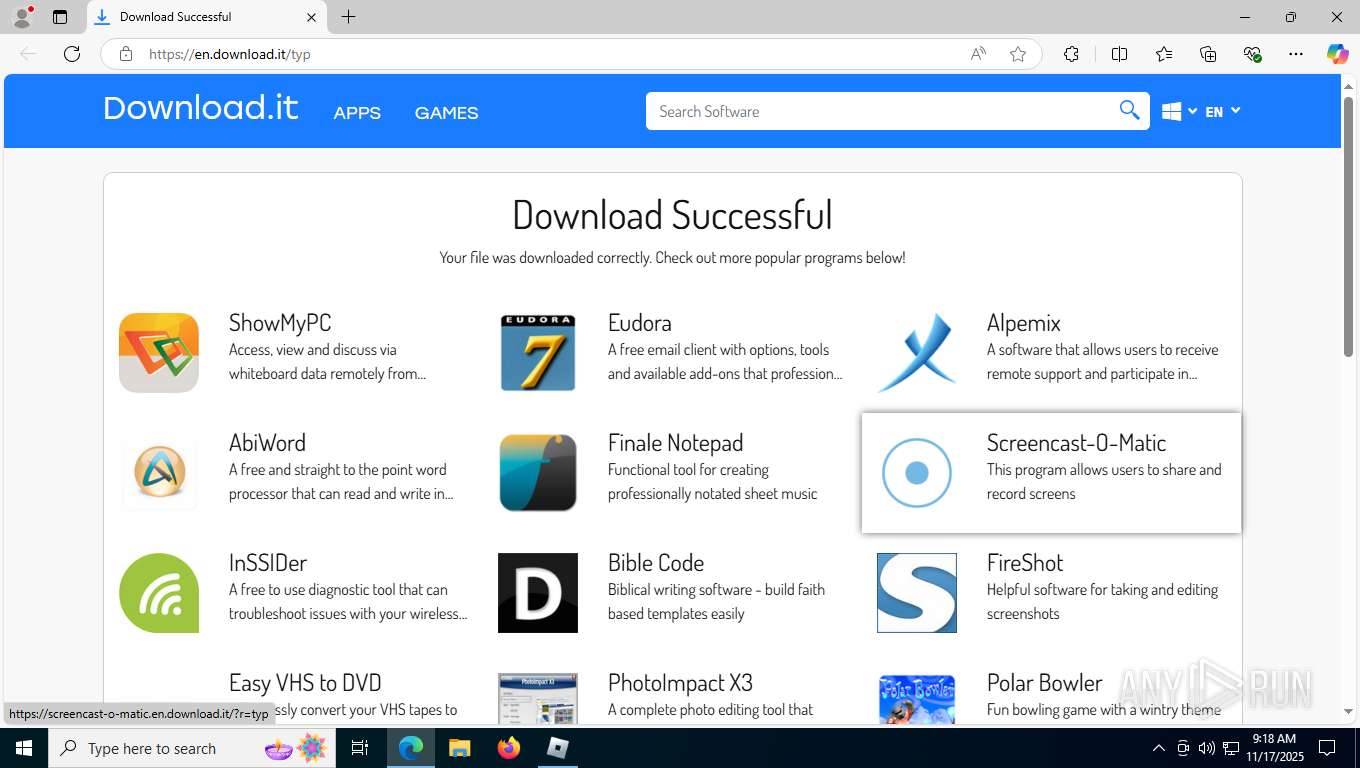The image size is (1360, 768).
Task: Open a new browser tab
Action: point(348,17)
